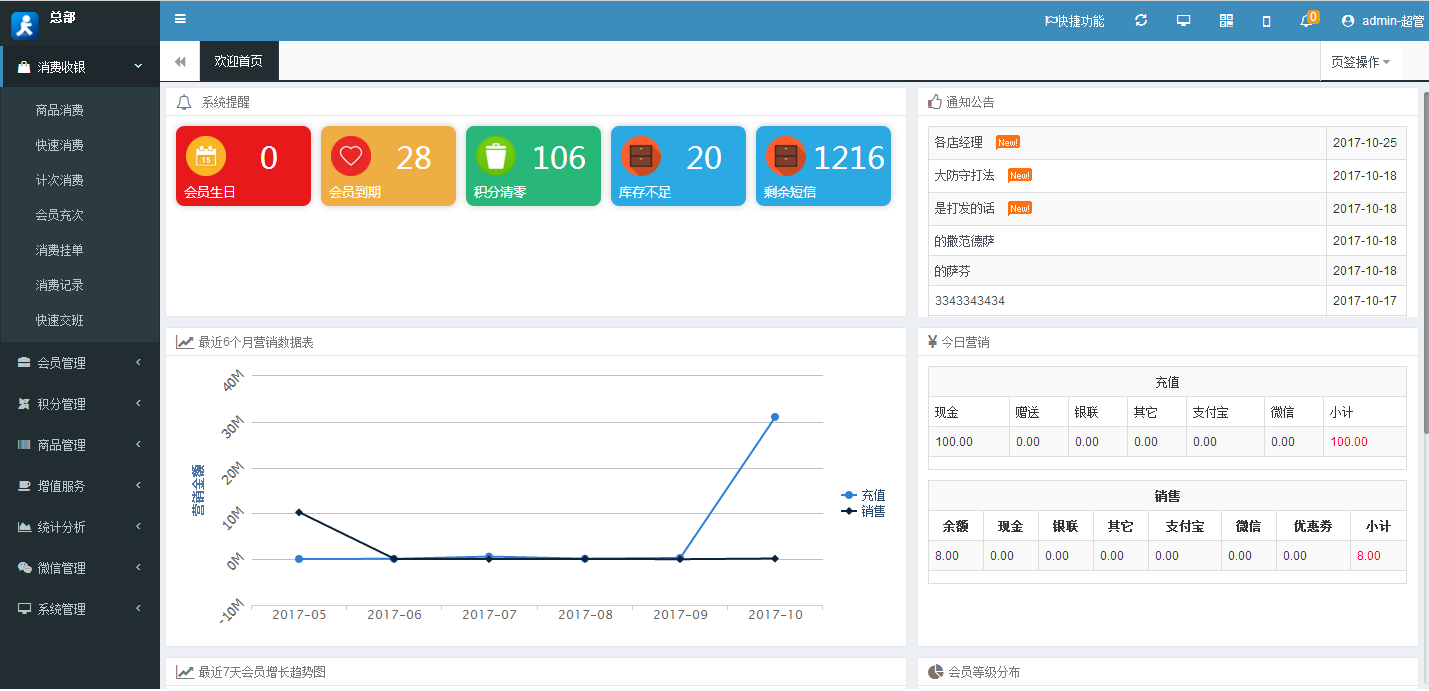Viewport: 1429px width, 691px height.
Task: Toggle the 充值 series in chart legend
Action: [x=864, y=495]
